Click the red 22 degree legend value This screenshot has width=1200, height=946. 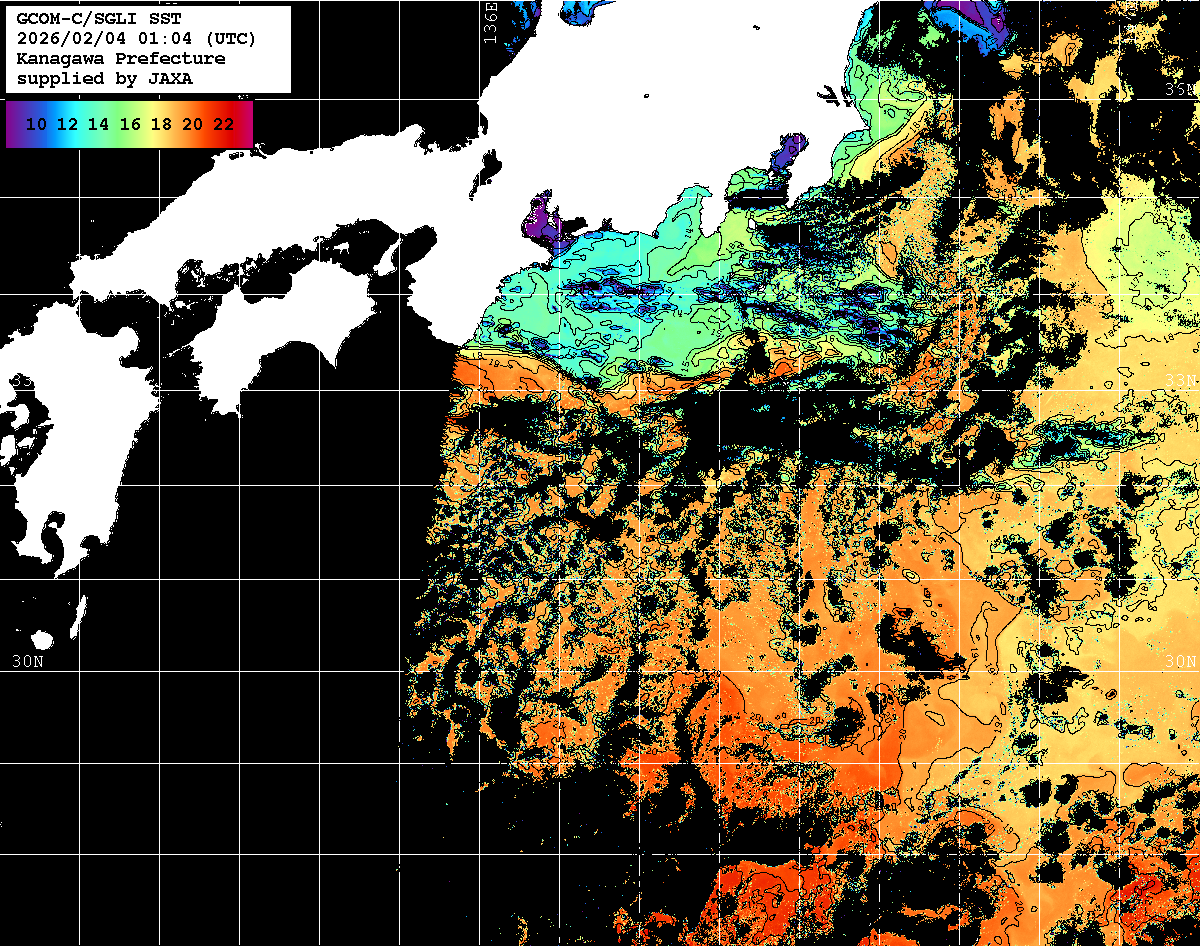[x=224, y=124]
